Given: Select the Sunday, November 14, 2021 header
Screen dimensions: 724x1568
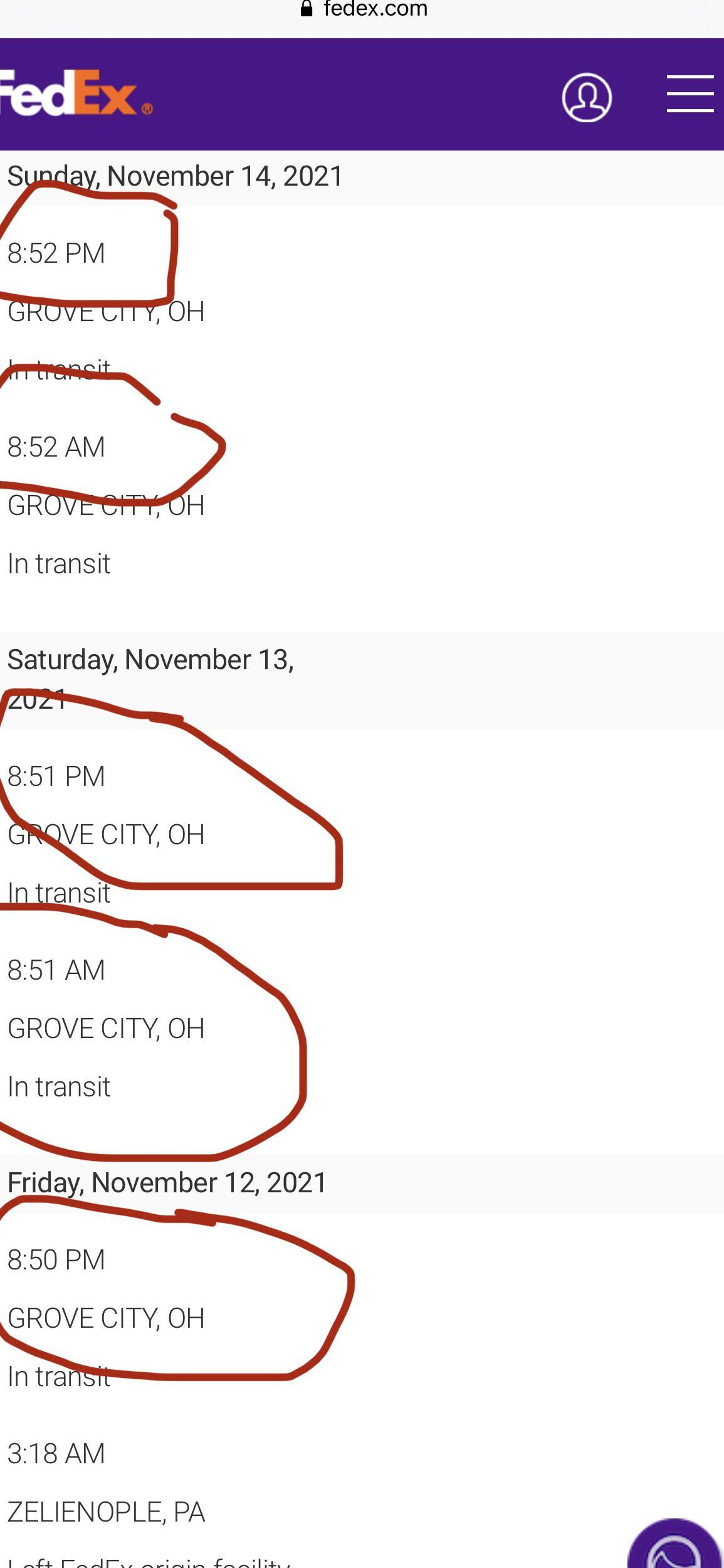Looking at the screenshot, I should [x=175, y=176].
